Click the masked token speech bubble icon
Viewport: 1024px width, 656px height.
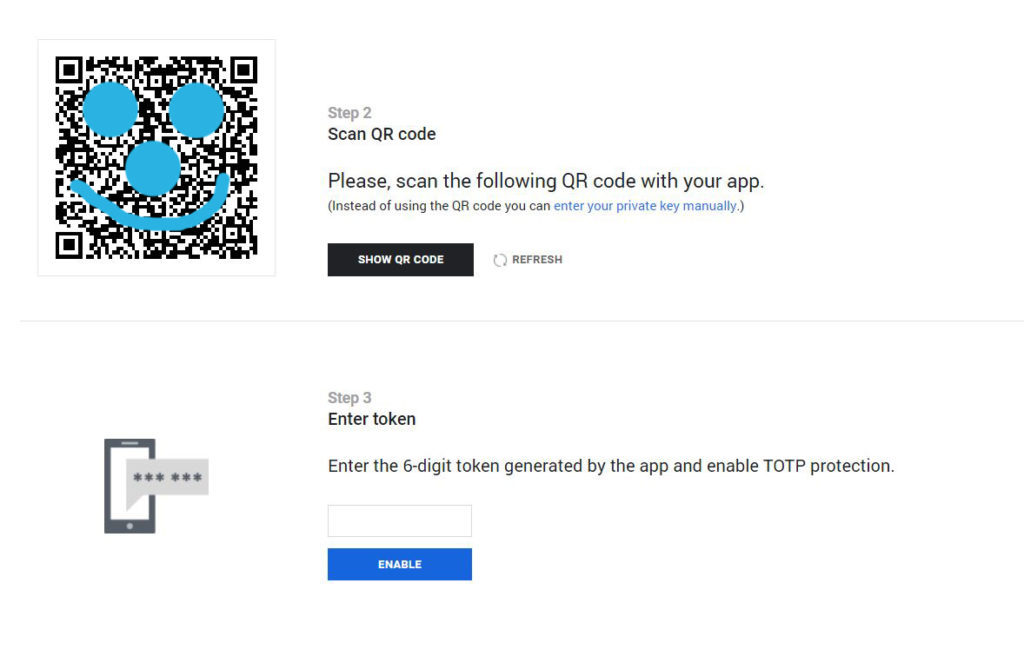167,478
